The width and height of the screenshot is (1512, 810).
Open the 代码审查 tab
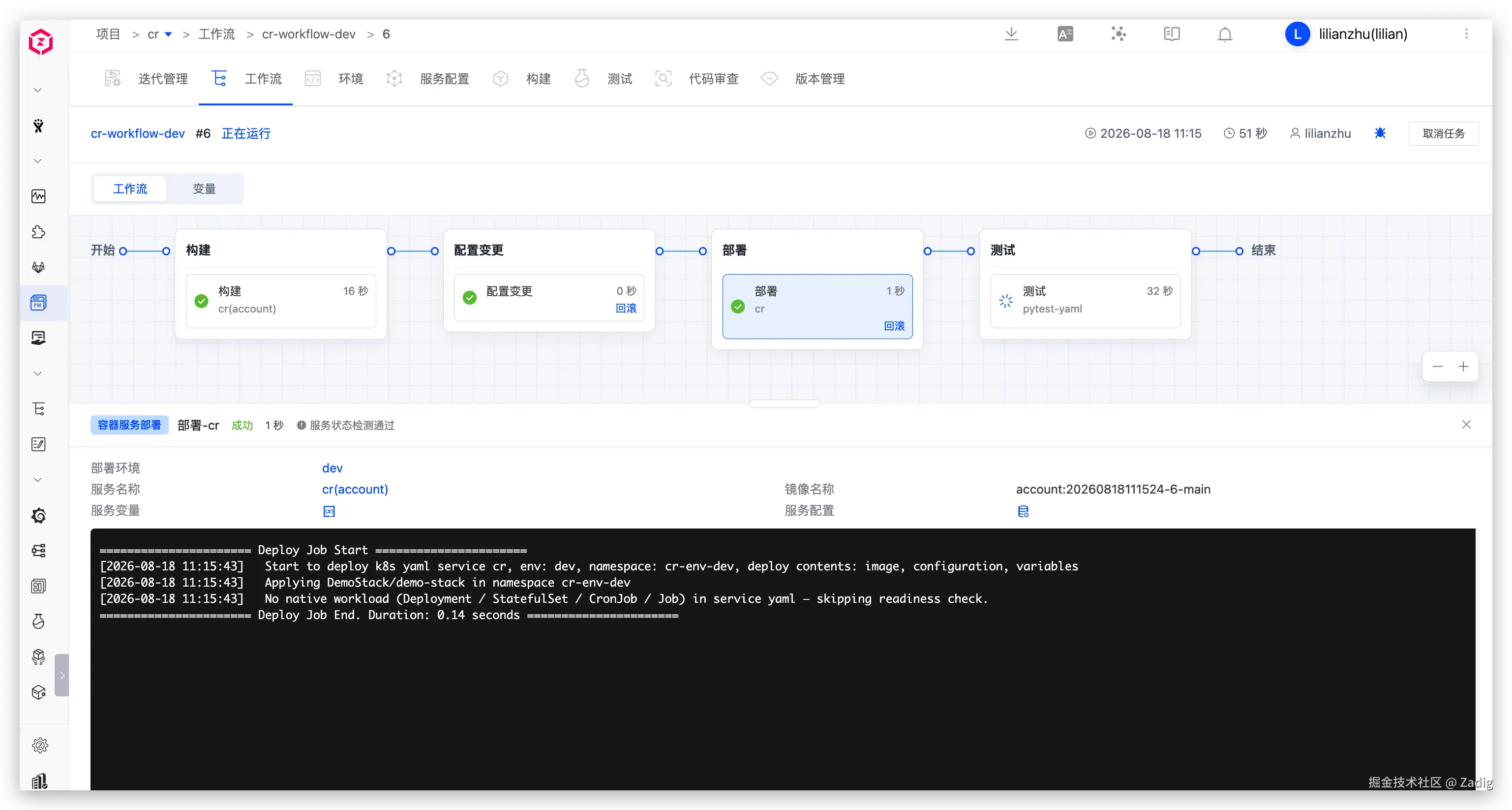(x=696, y=79)
